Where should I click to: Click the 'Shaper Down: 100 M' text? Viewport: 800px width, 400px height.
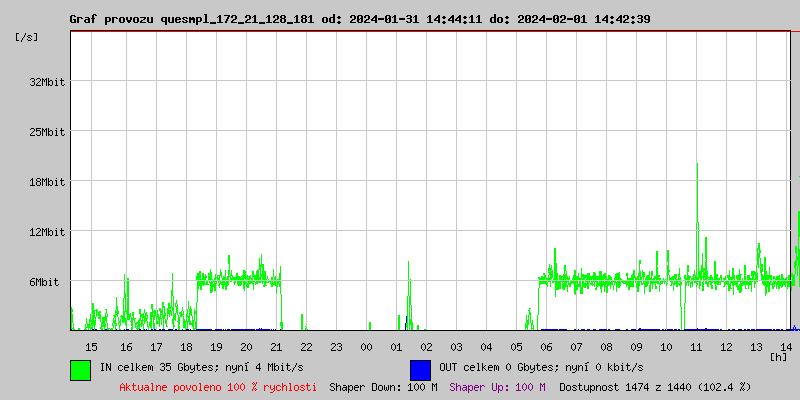tap(383, 387)
